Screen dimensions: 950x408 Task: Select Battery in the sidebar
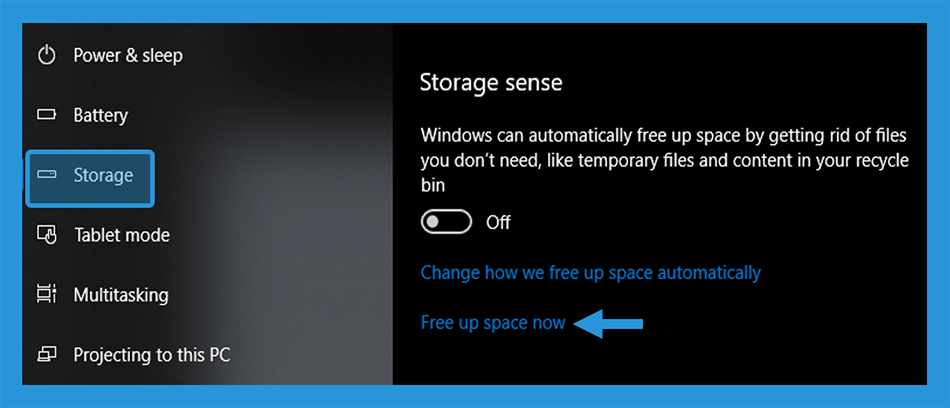(101, 115)
